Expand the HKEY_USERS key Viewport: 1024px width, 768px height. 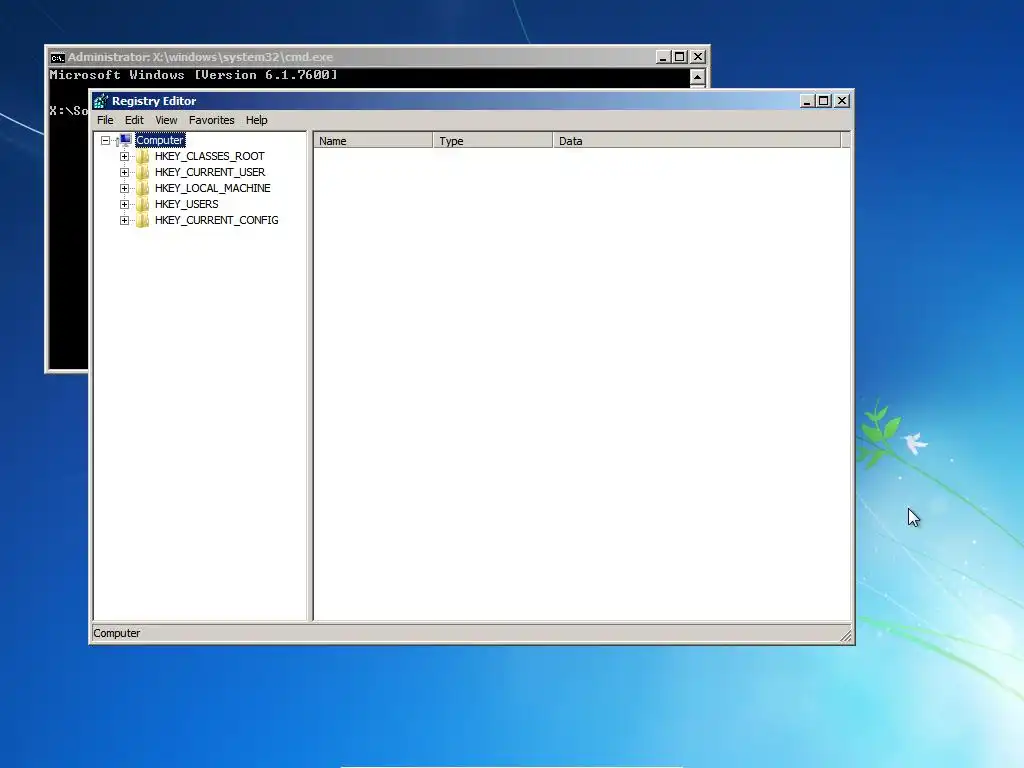124,204
